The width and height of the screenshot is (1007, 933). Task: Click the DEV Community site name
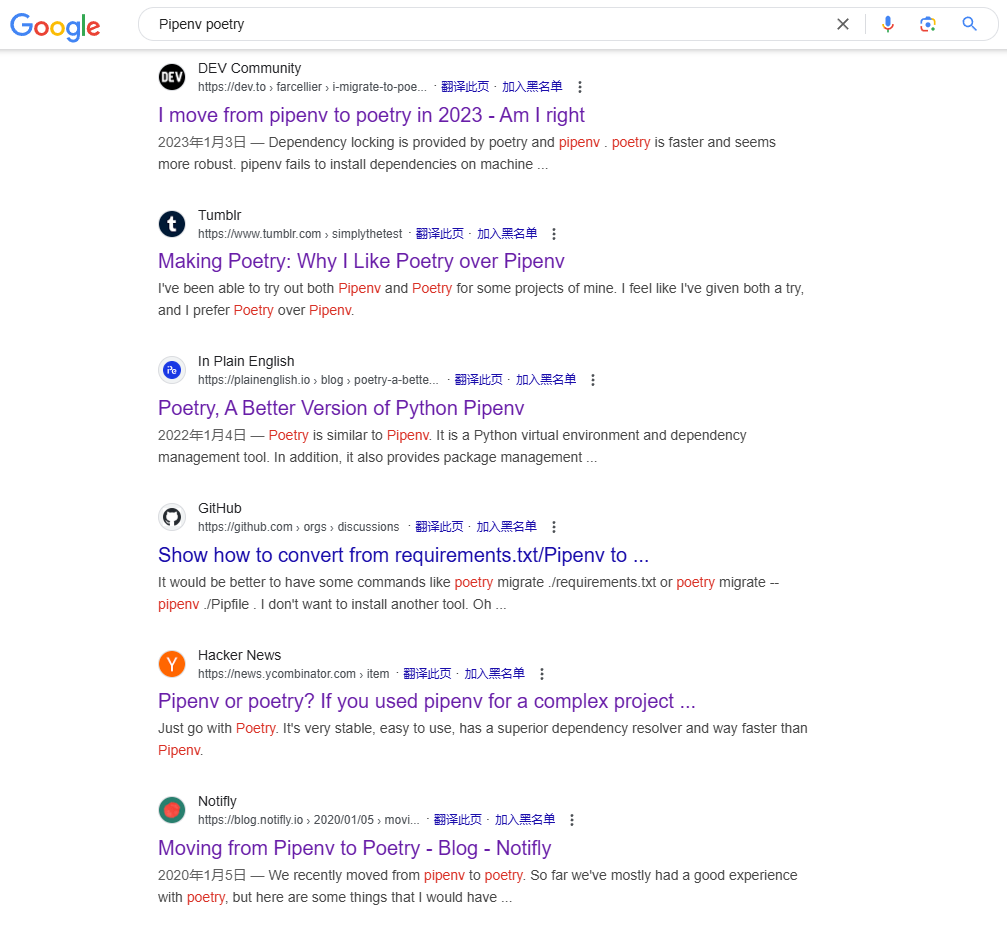249,68
